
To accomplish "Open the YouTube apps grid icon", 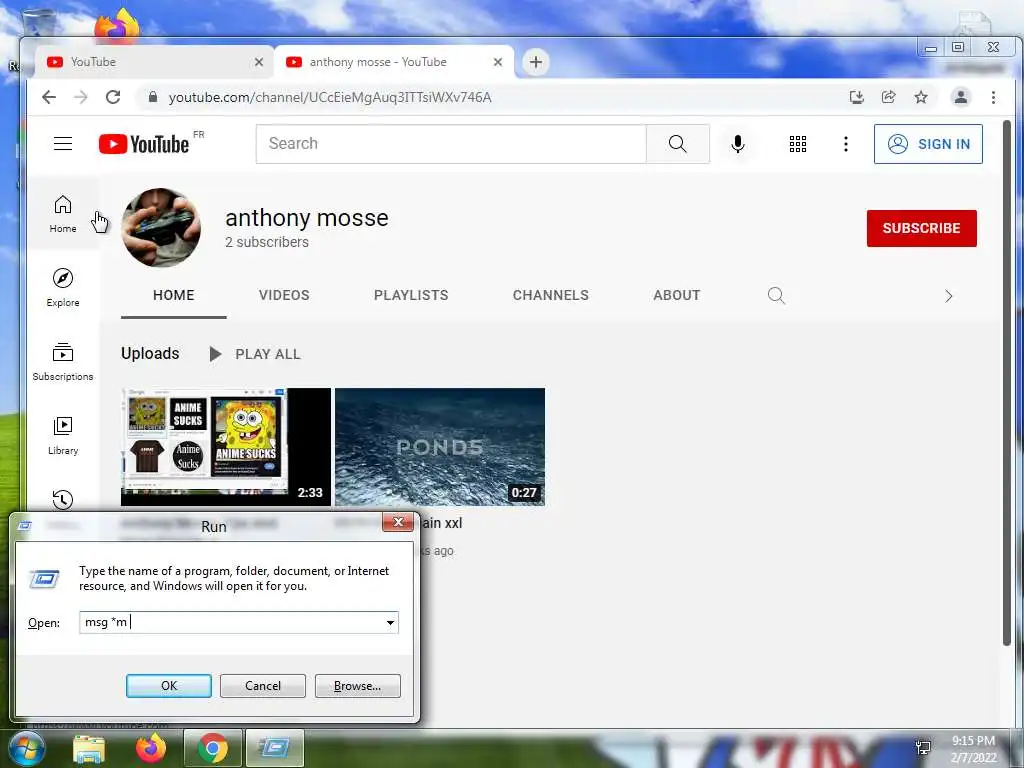I will (x=797, y=144).
